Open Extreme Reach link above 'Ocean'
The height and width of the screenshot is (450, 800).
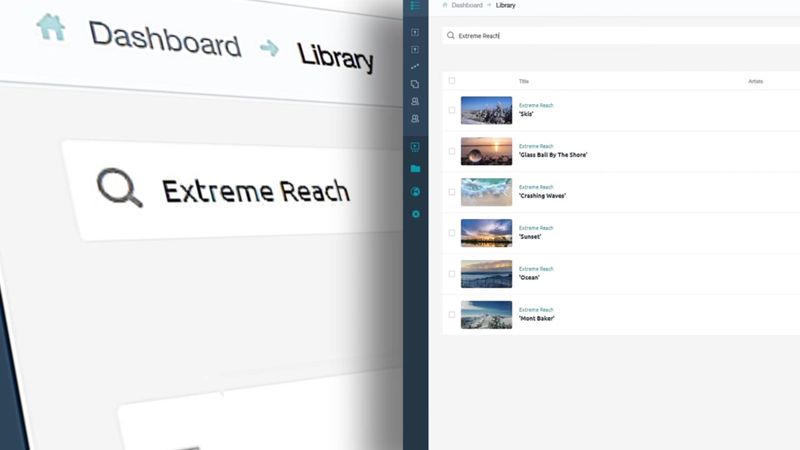536,269
